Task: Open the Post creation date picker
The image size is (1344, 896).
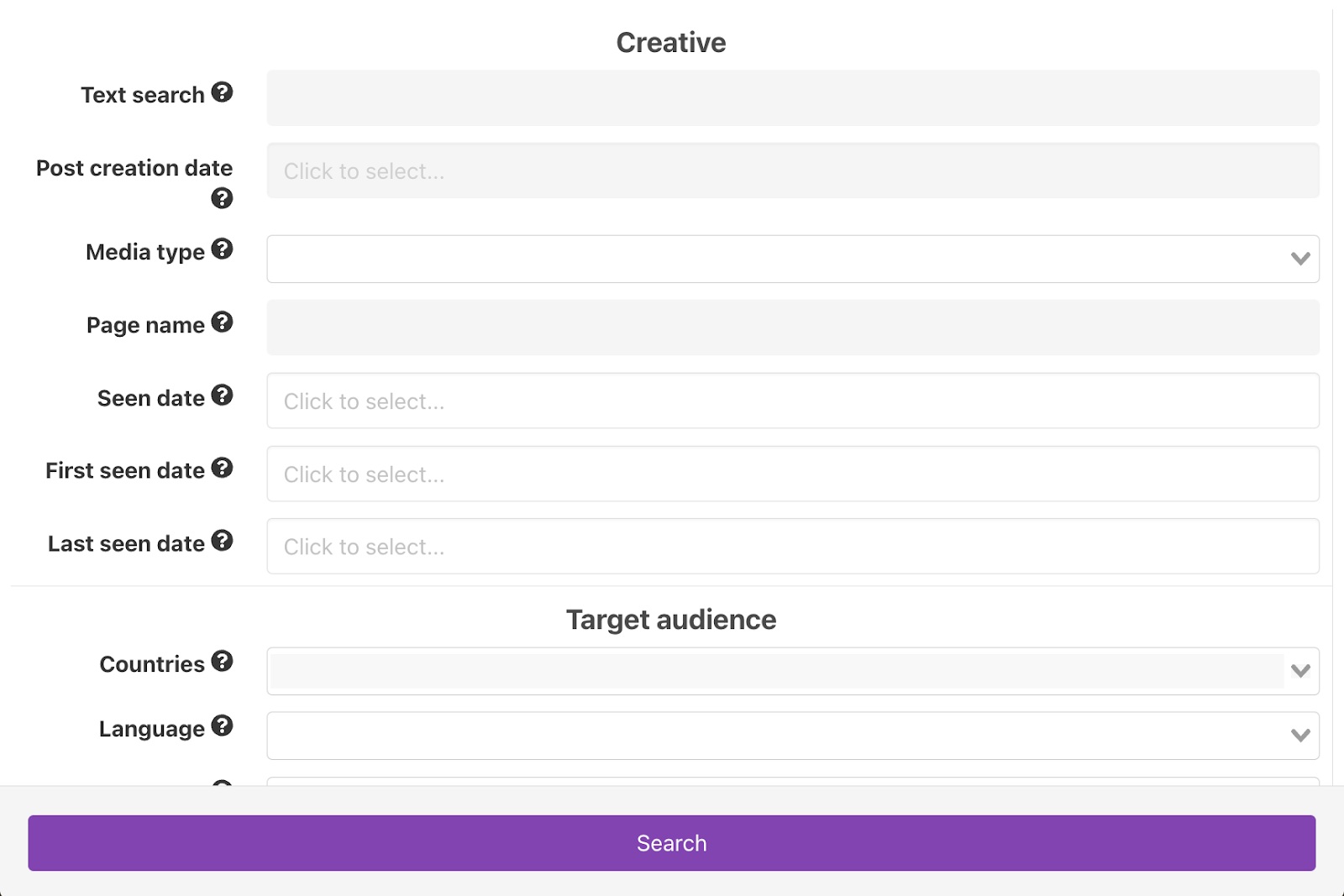Action: pyautogui.click(x=792, y=171)
